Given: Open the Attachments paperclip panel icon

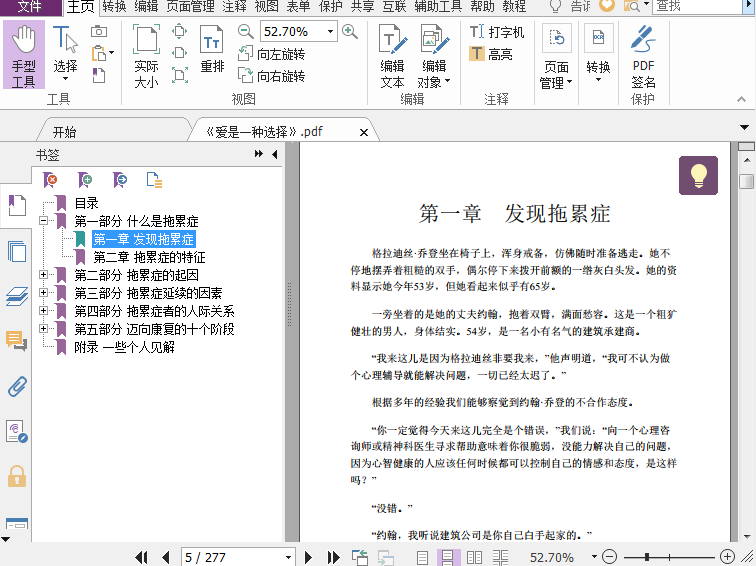Looking at the screenshot, I should coord(17,386).
